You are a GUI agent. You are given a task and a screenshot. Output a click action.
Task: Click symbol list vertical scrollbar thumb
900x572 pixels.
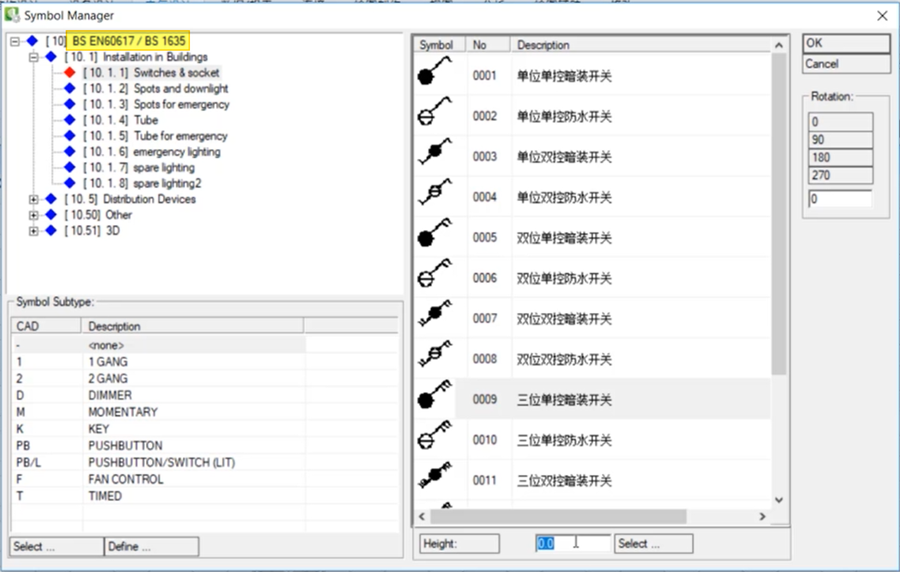tap(779, 214)
